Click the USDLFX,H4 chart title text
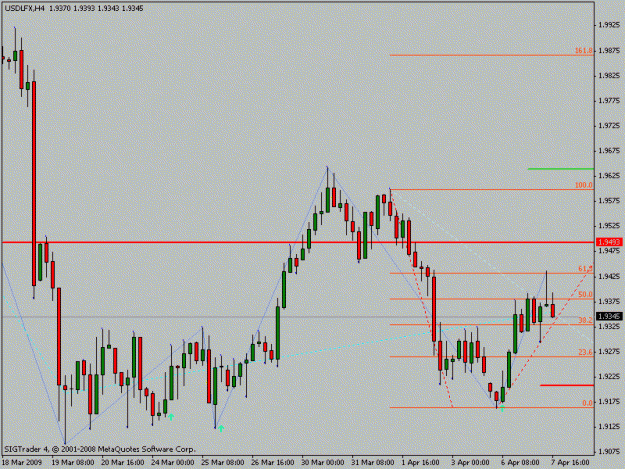The width and height of the screenshot is (625, 469). (24, 8)
